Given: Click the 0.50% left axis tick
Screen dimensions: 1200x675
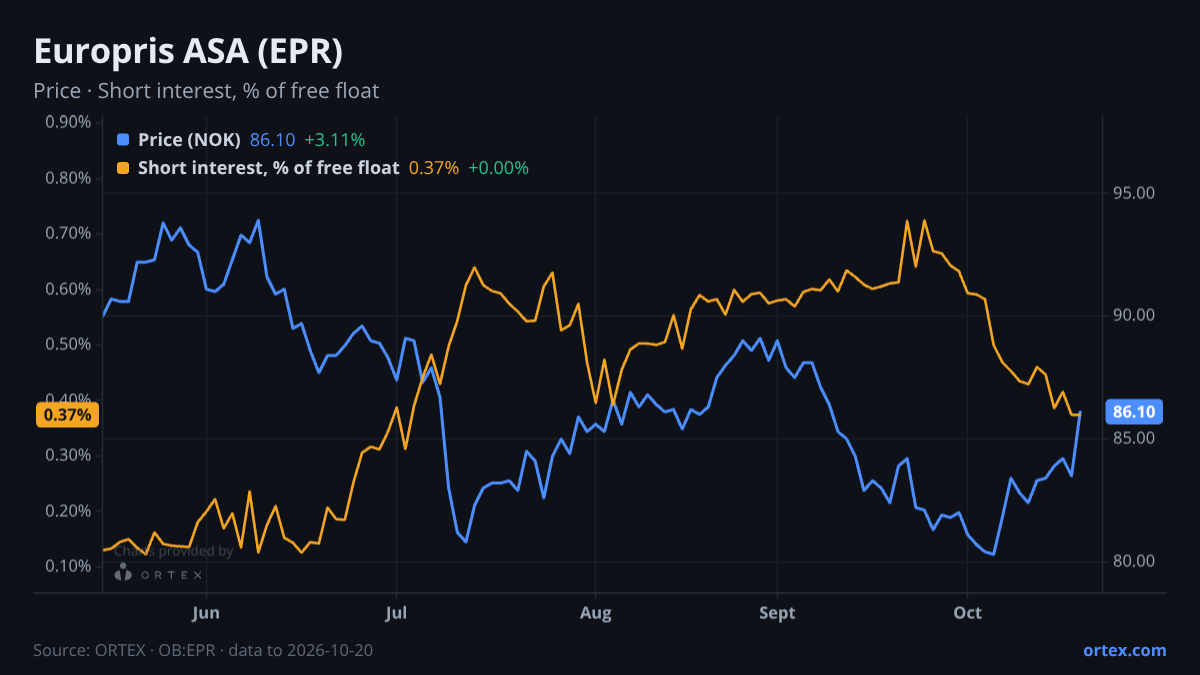Looking at the screenshot, I should click(x=69, y=344).
